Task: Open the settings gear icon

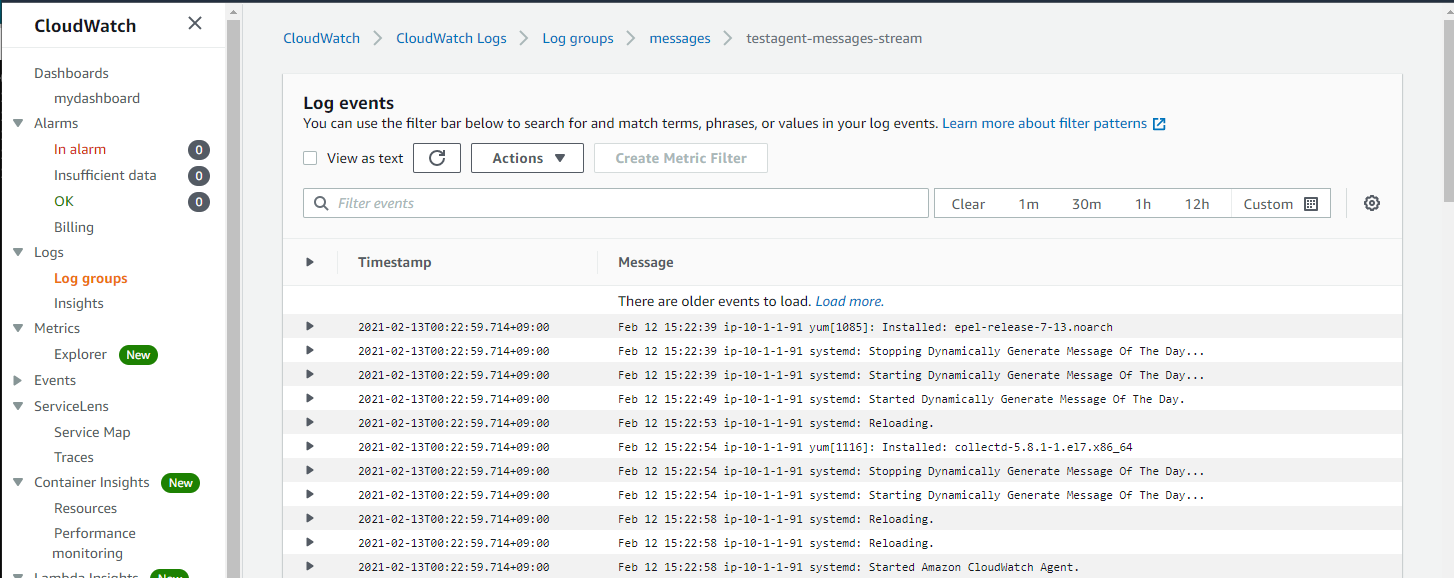Action: 1371,203
